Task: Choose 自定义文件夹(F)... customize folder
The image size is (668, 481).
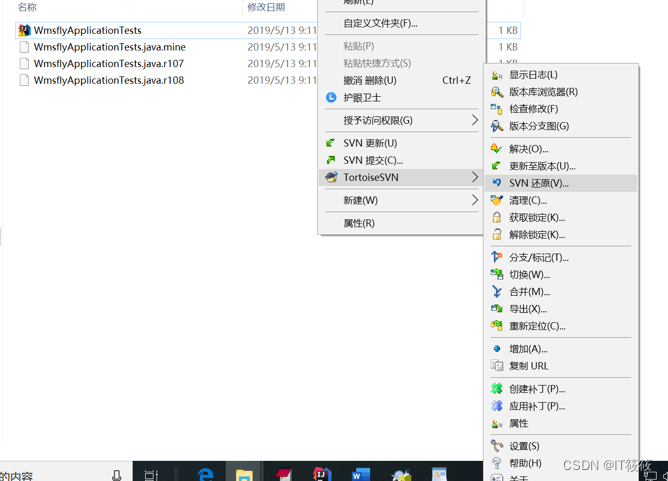Action: [x=400, y=23]
